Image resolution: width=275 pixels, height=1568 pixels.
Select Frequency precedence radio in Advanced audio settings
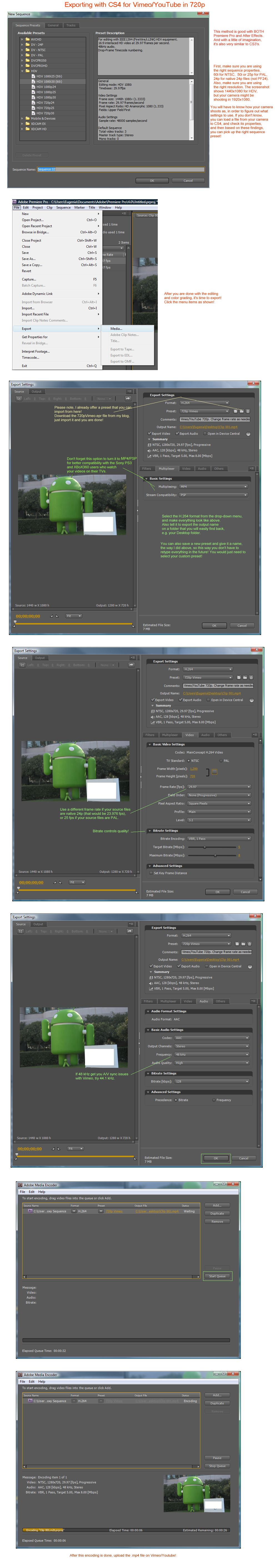(213, 1100)
